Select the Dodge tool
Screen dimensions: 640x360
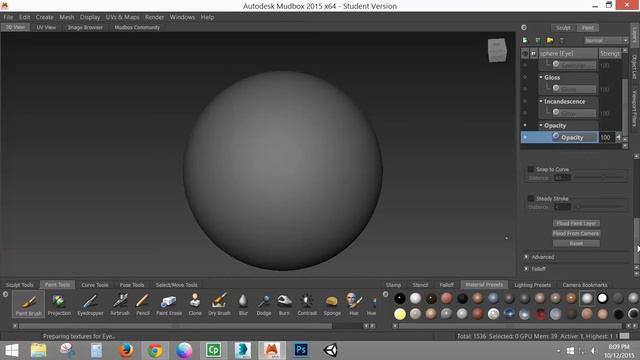tap(264, 304)
